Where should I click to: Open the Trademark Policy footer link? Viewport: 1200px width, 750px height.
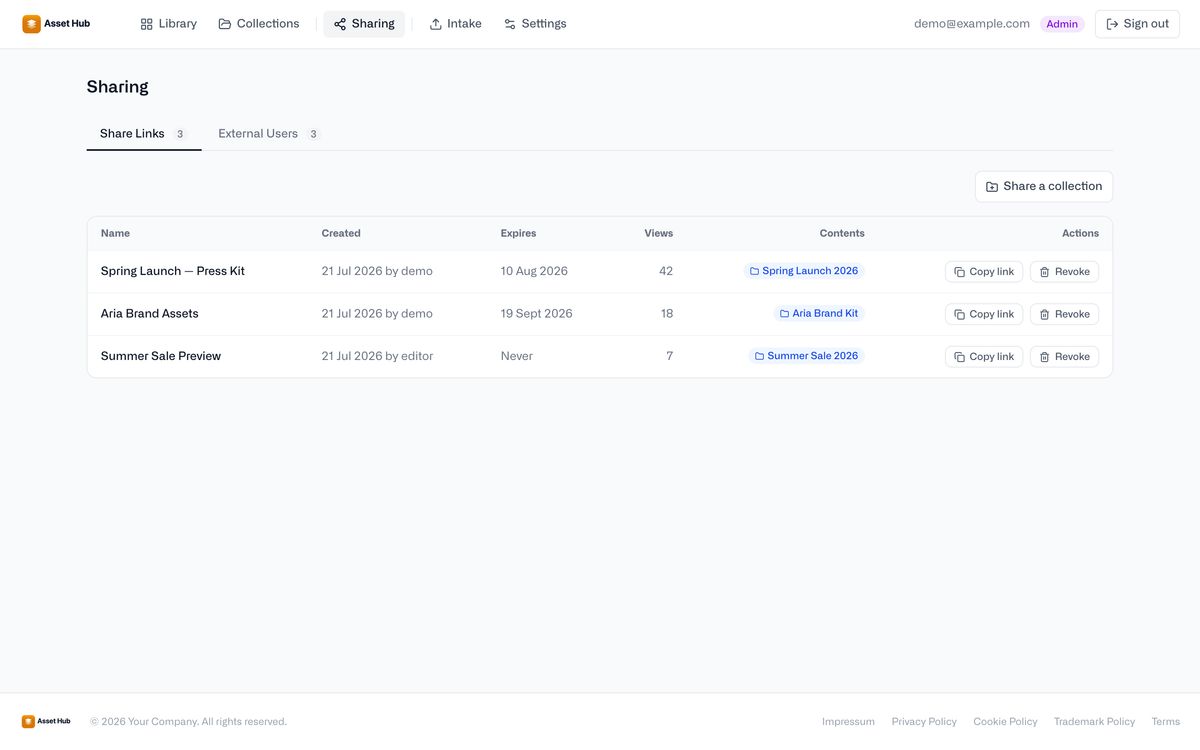[x=1094, y=722]
